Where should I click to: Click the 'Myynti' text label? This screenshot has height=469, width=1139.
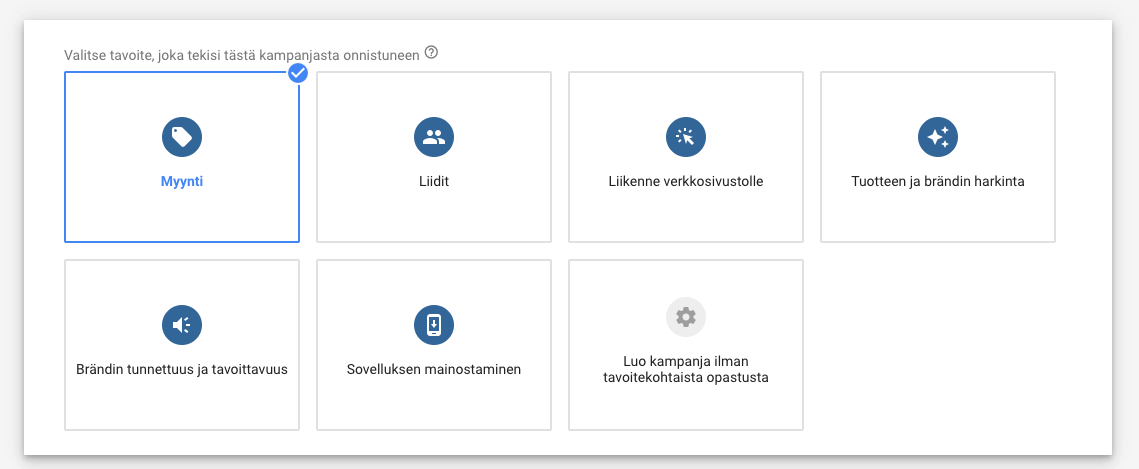(182, 182)
